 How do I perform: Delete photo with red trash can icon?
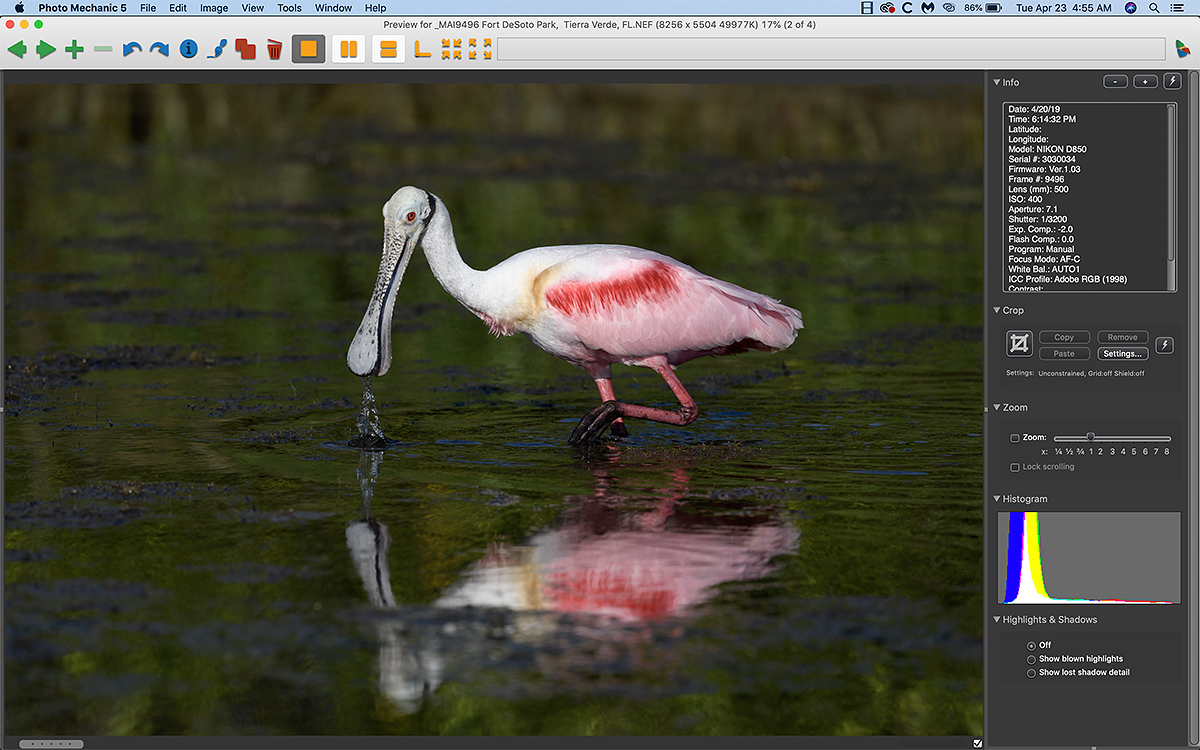point(274,49)
